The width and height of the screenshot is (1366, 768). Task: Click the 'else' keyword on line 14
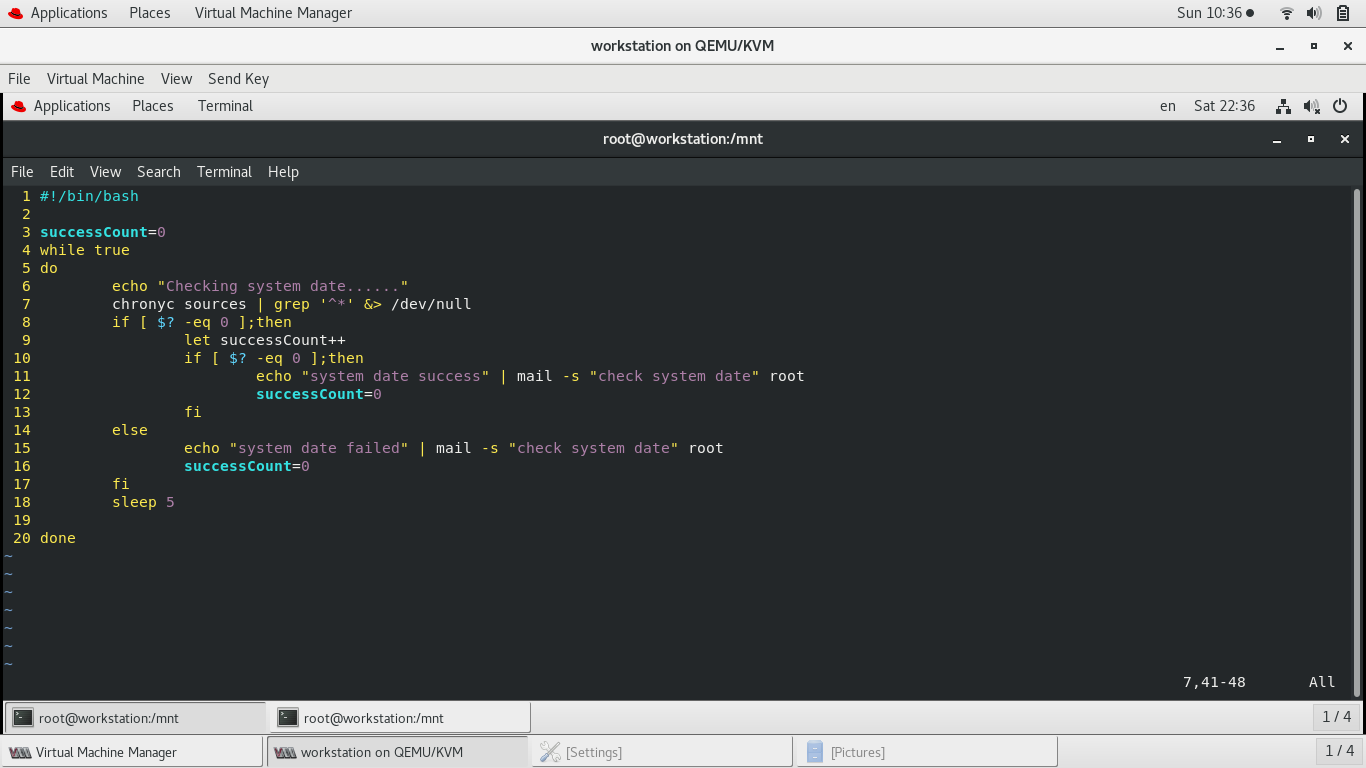[130, 430]
